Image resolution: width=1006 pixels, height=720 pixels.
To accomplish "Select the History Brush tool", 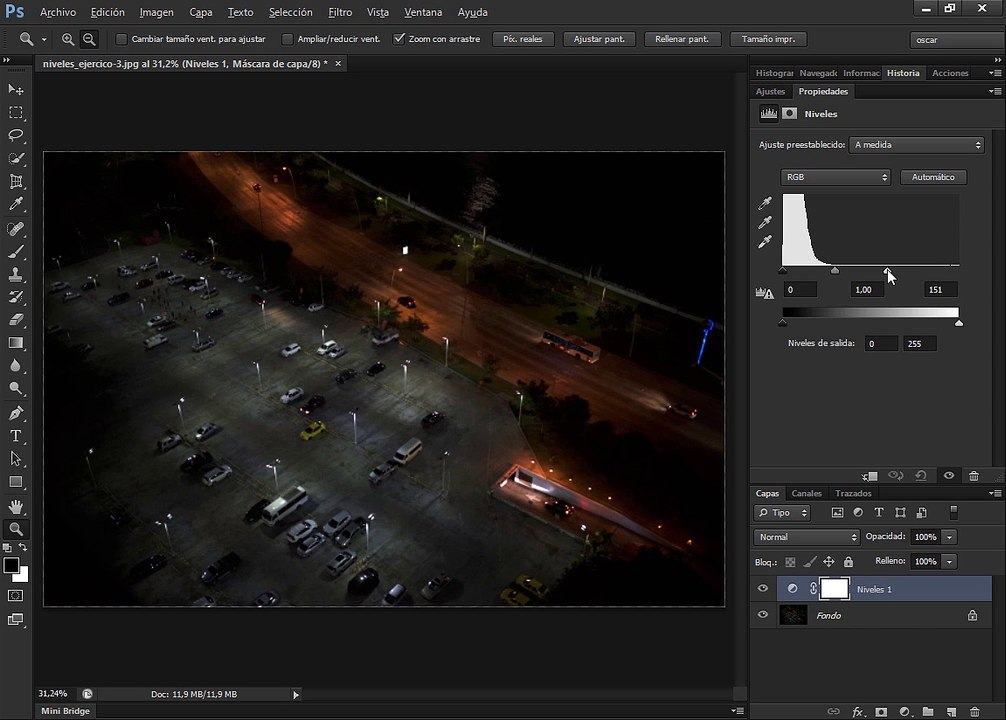I will [x=15, y=296].
